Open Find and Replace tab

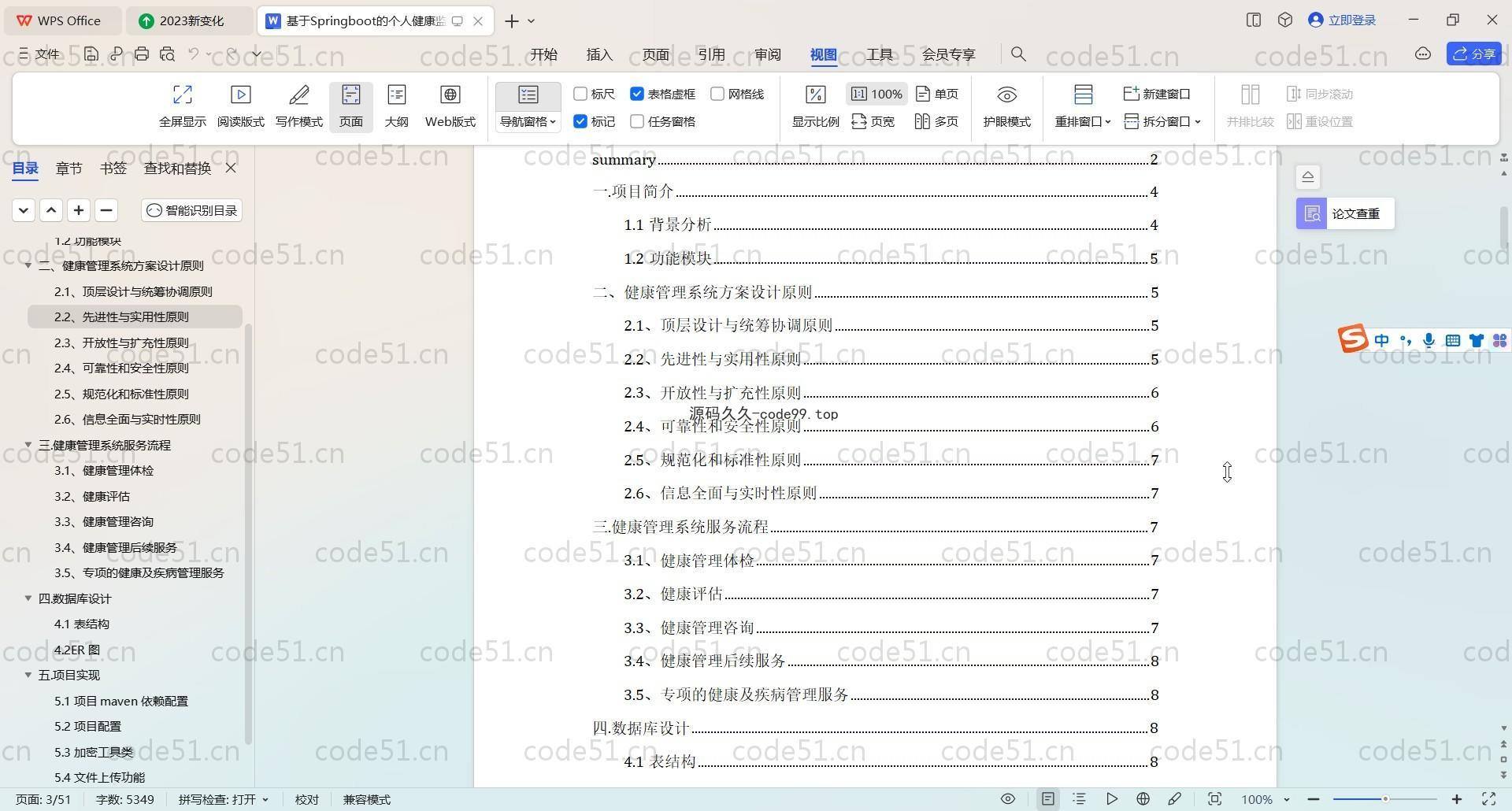click(x=177, y=168)
